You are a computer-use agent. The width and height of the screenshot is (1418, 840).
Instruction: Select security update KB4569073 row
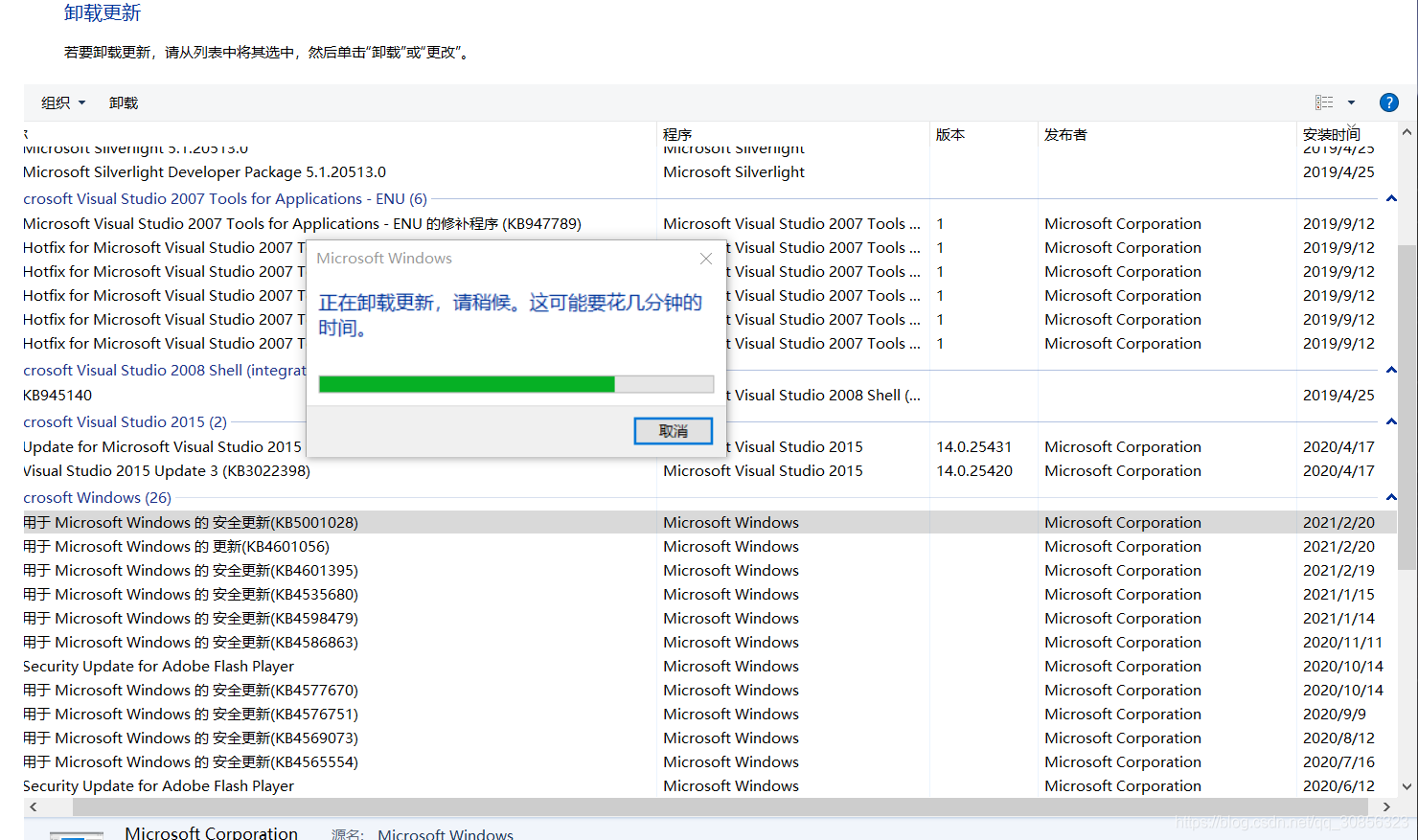pos(709,738)
